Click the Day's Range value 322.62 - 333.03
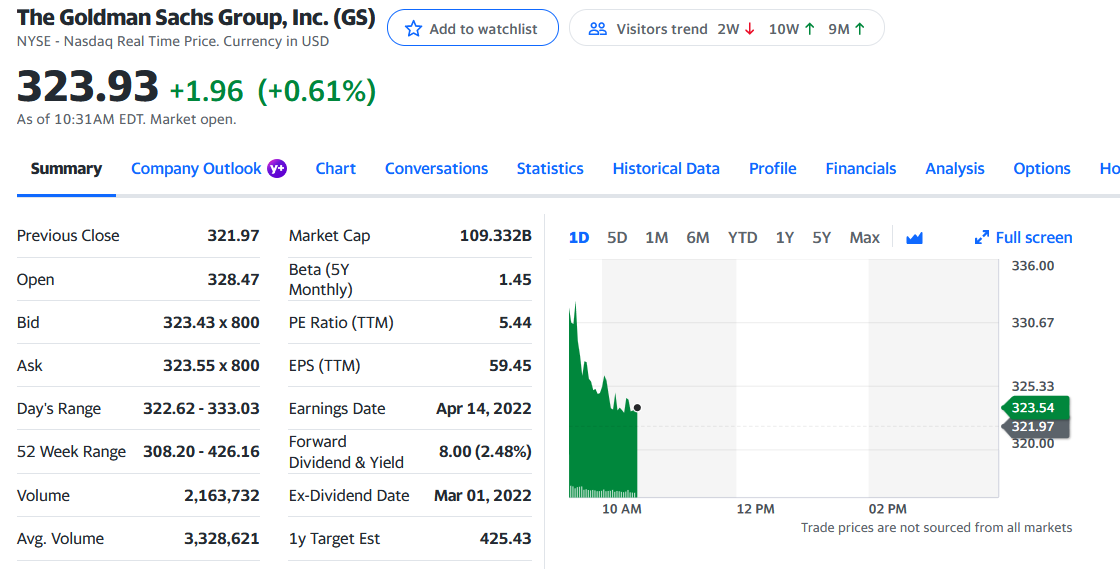The height and width of the screenshot is (569, 1120). pyautogui.click(x=201, y=408)
